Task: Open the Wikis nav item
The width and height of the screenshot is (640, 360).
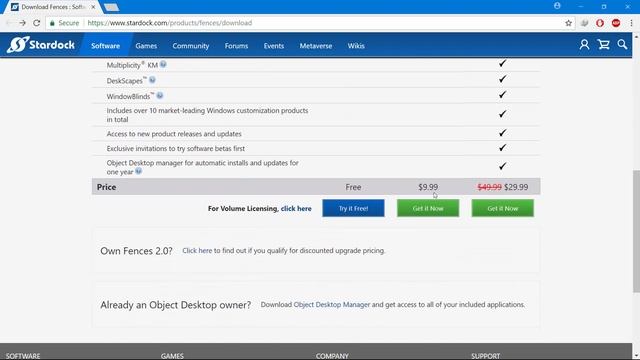Action: tap(356, 46)
